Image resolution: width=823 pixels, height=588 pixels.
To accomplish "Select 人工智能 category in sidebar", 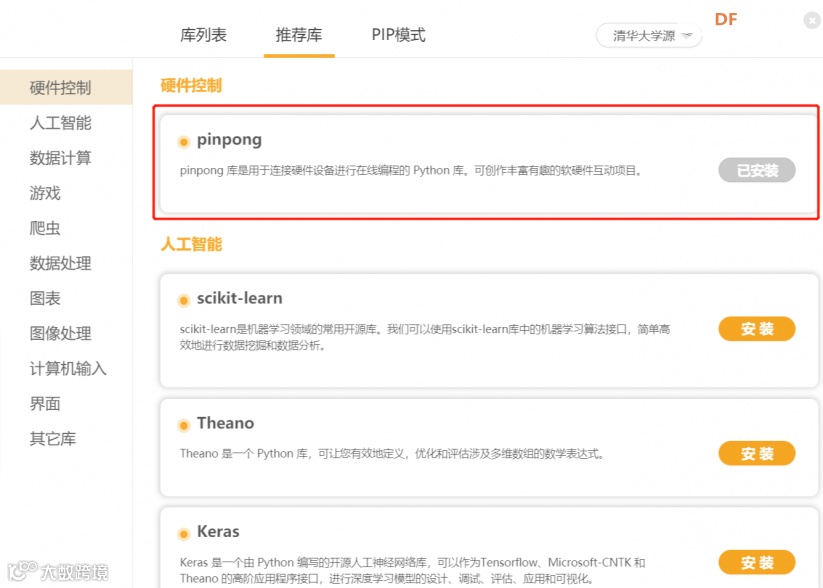I will [60, 123].
